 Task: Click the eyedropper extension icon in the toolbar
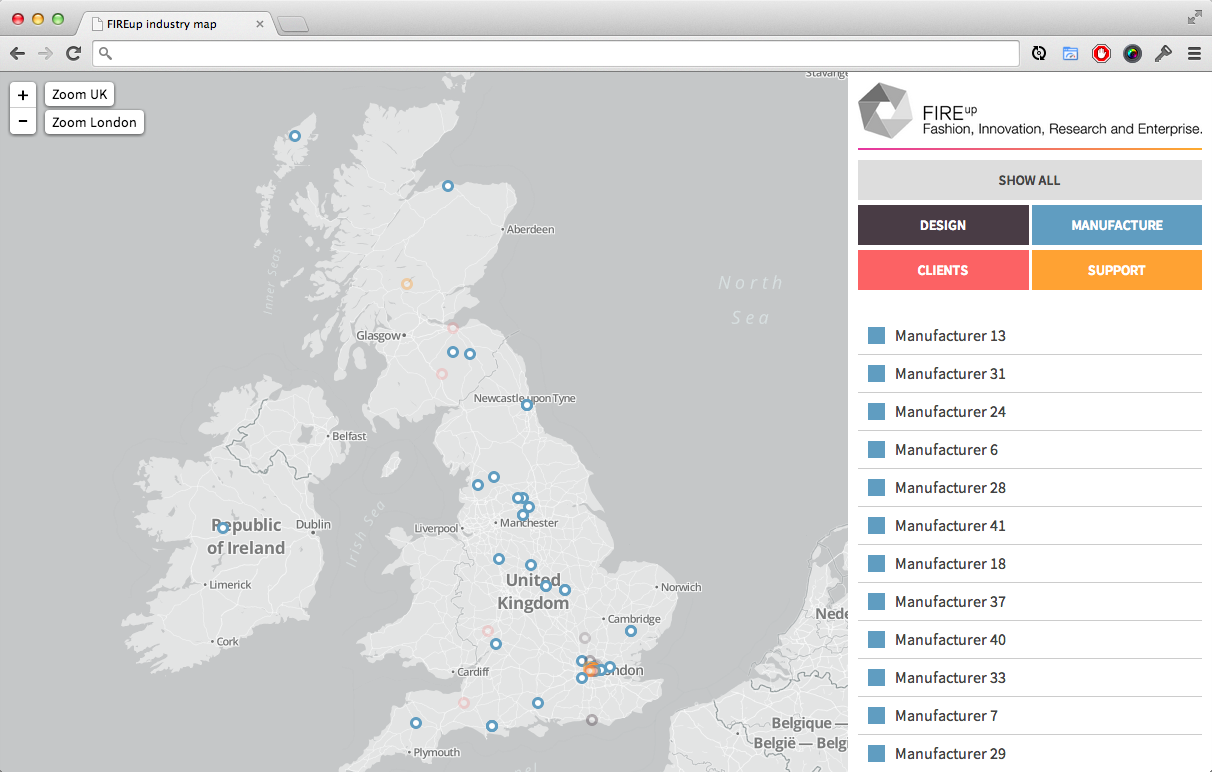(x=1163, y=54)
